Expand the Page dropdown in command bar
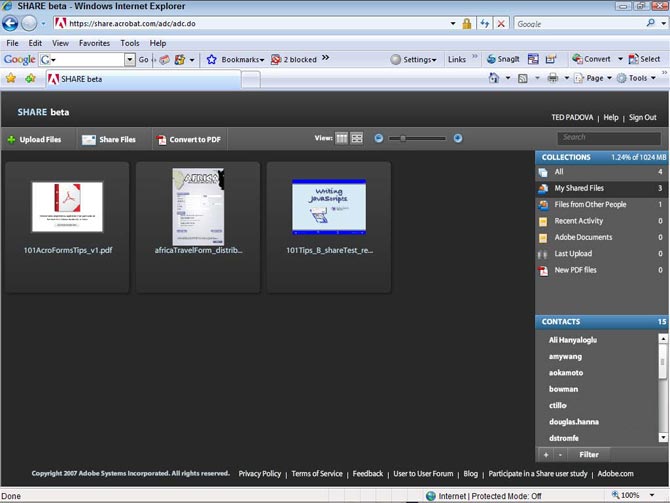Image resolution: width=670 pixels, height=503 pixels. [x=597, y=78]
